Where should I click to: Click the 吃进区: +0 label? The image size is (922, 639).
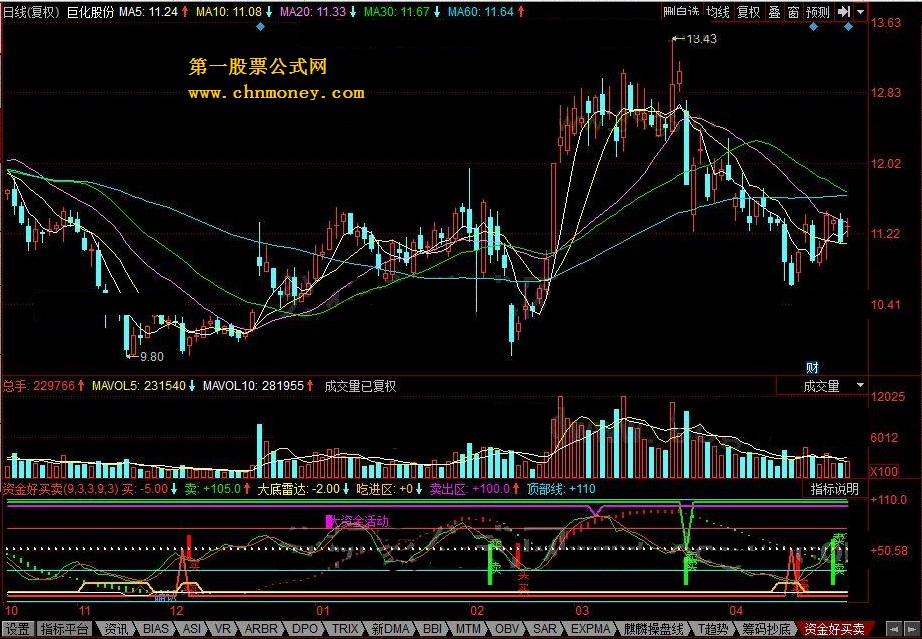click(385, 489)
